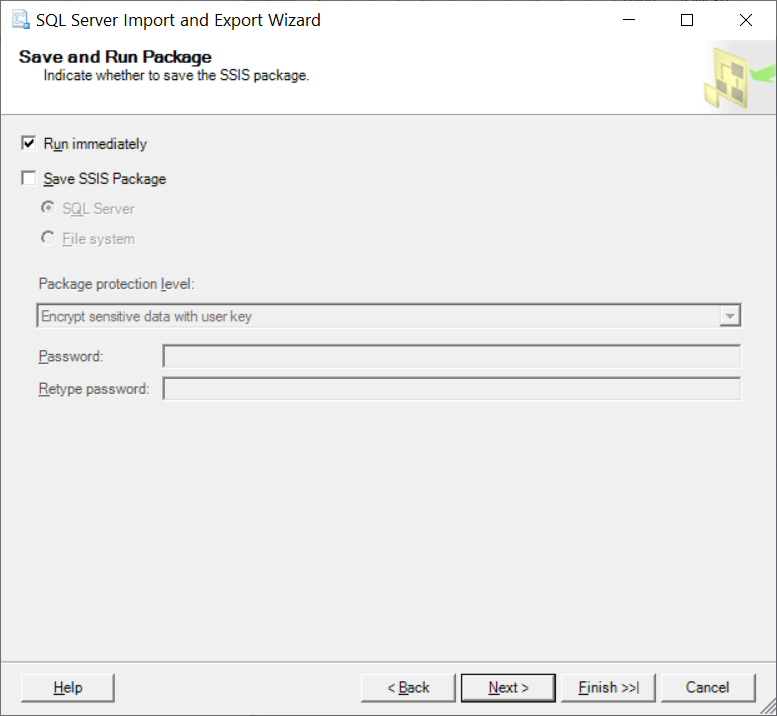
Task: Uncheck the Run immediately checkbox
Action: (28, 144)
